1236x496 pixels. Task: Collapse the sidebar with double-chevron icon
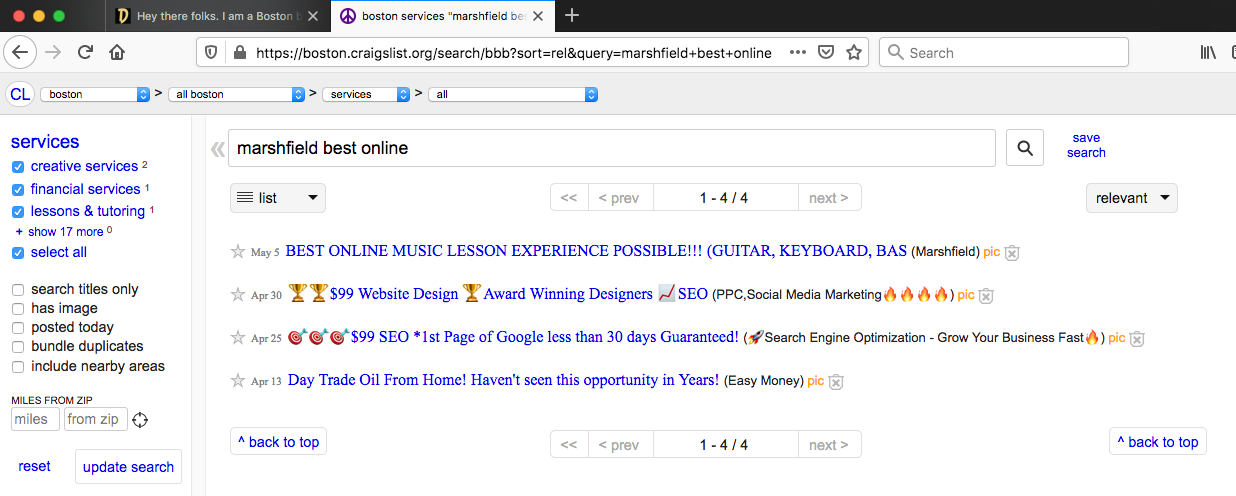click(217, 150)
